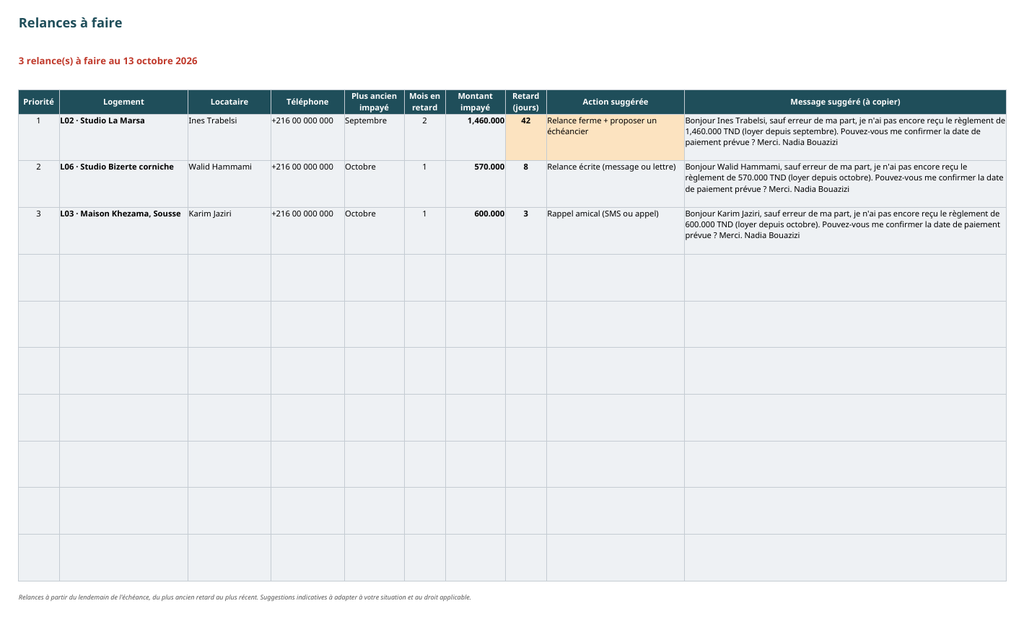Click the 'Locataire' column header

click(229, 102)
